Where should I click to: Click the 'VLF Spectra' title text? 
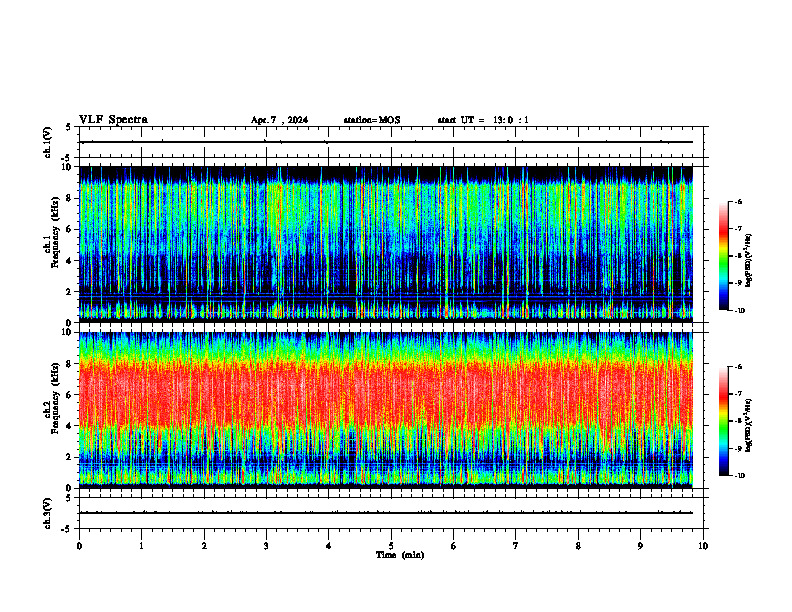(x=113, y=120)
